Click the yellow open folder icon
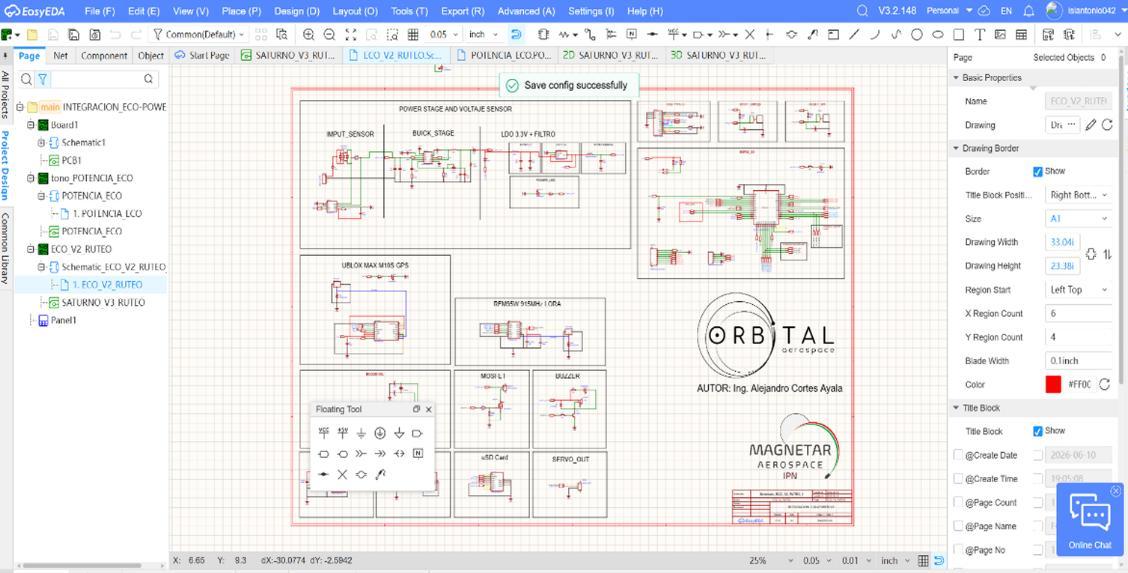 [32, 35]
